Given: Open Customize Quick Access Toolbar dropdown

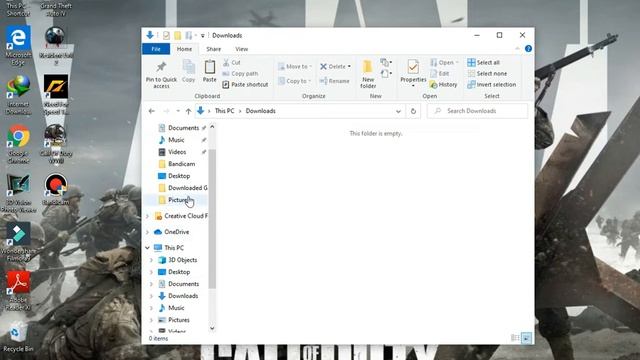Looking at the screenshot, I should pos(202,36).
